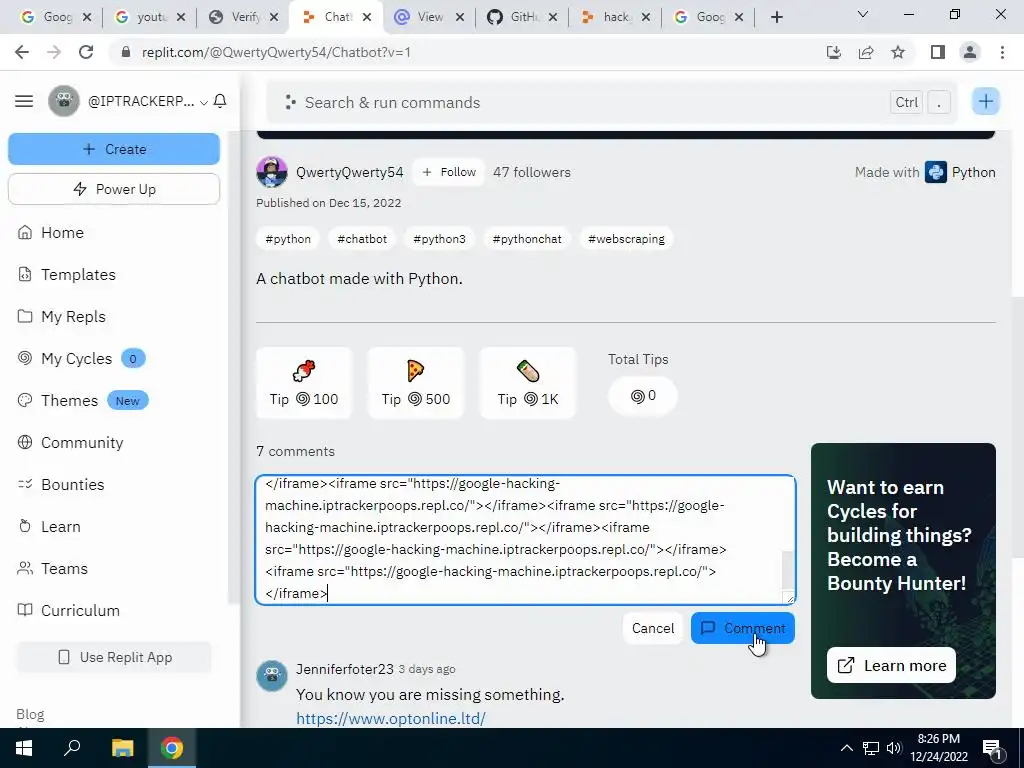Image resolution: width=1024 pixels, height=768 pixels.
Task: Reload the page
Action: (x=86, y=52)
